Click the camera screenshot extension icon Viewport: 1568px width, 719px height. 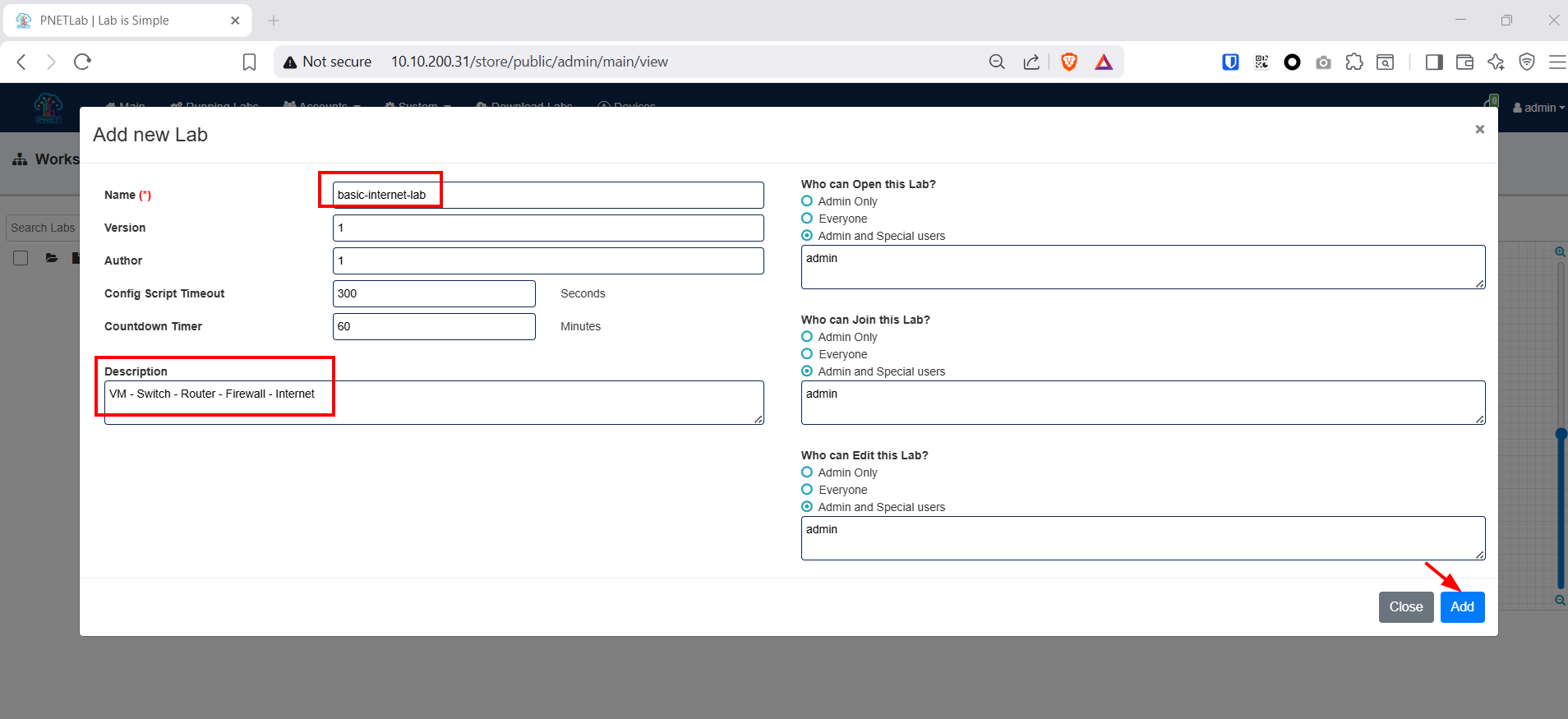click(x=1323, y=62)
